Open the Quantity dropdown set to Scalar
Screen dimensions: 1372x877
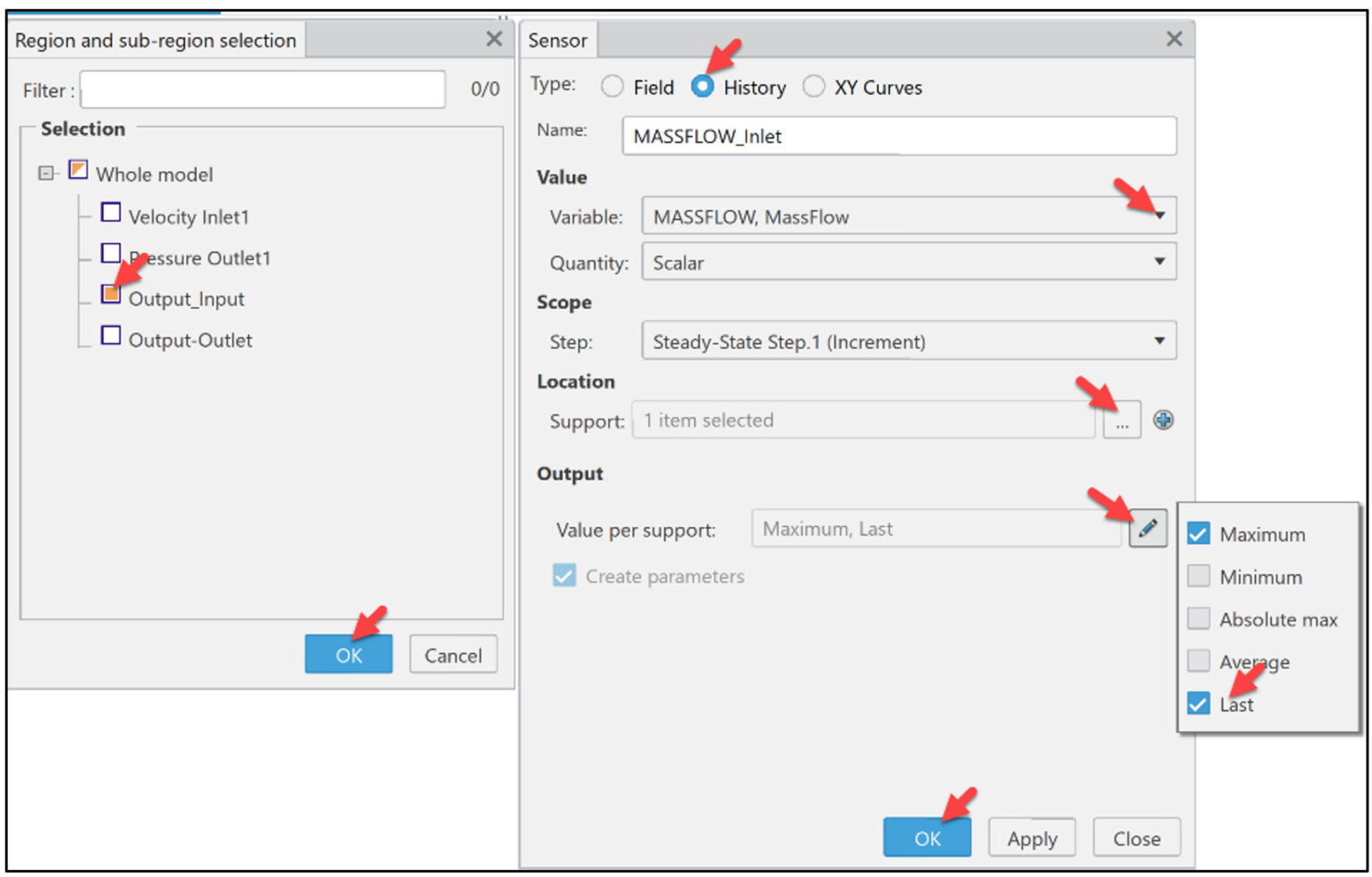point(1159,262)
